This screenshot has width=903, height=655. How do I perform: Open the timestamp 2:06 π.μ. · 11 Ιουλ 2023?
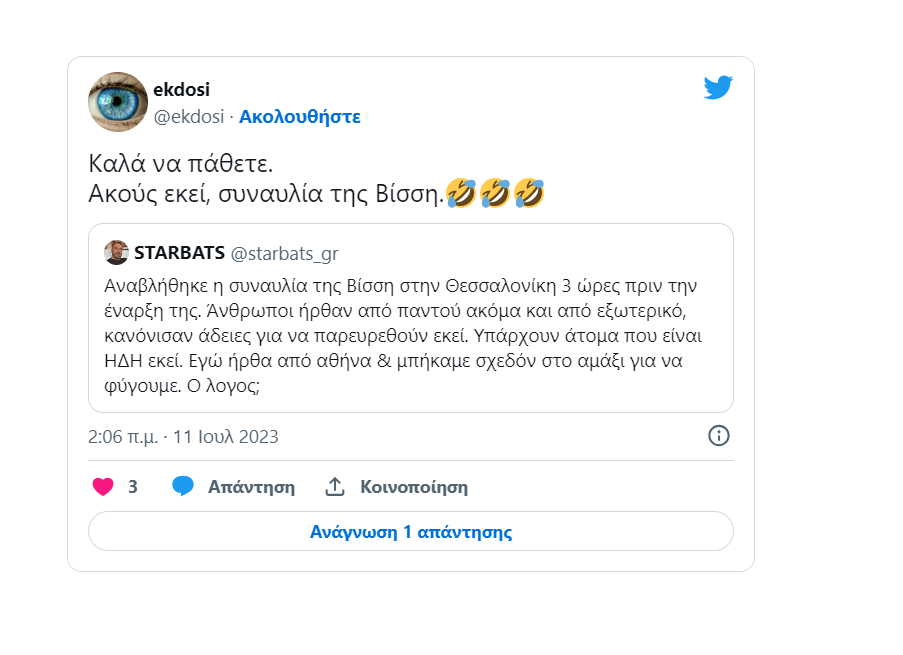(183, 437)
